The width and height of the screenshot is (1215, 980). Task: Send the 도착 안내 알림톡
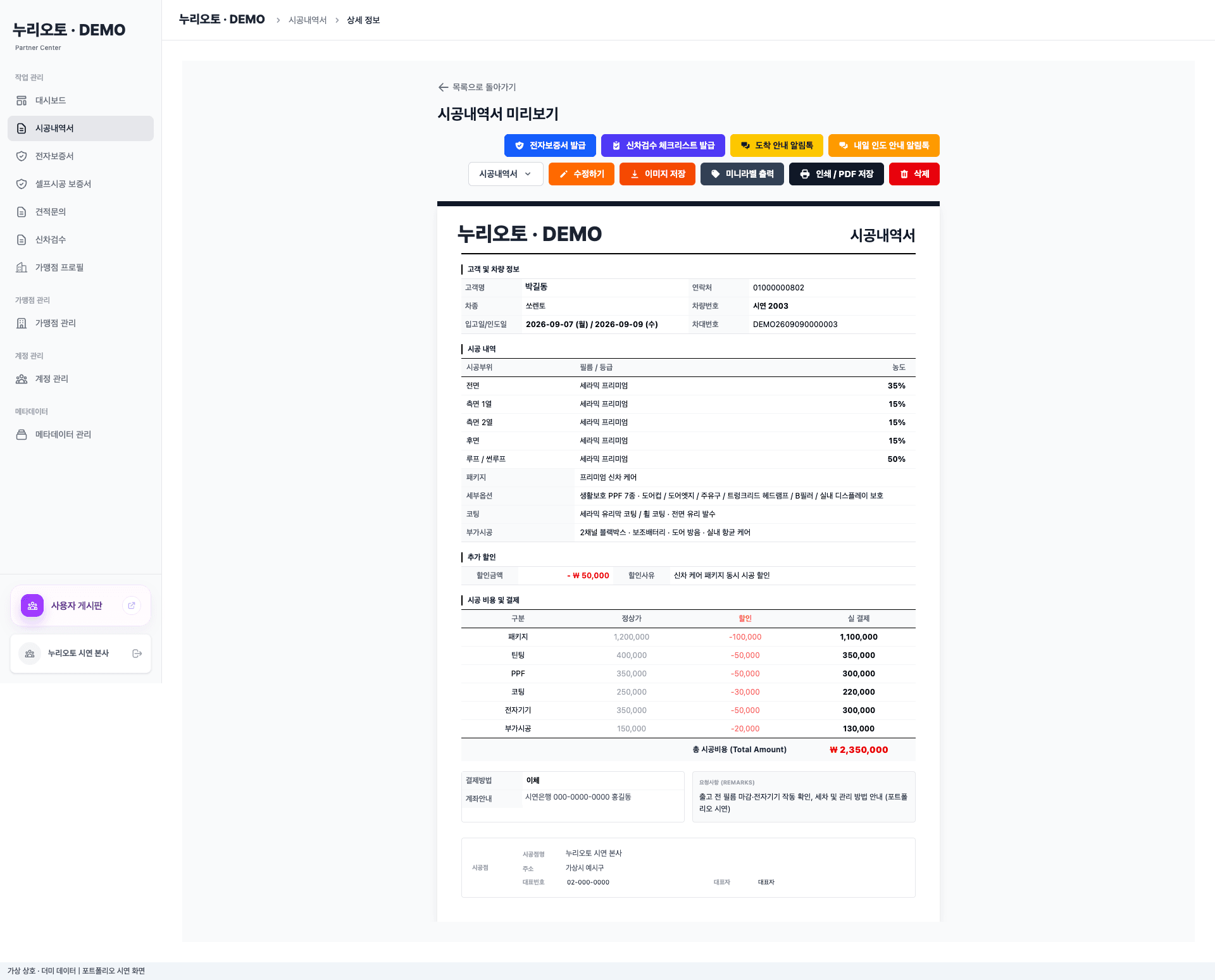point(776,146)
